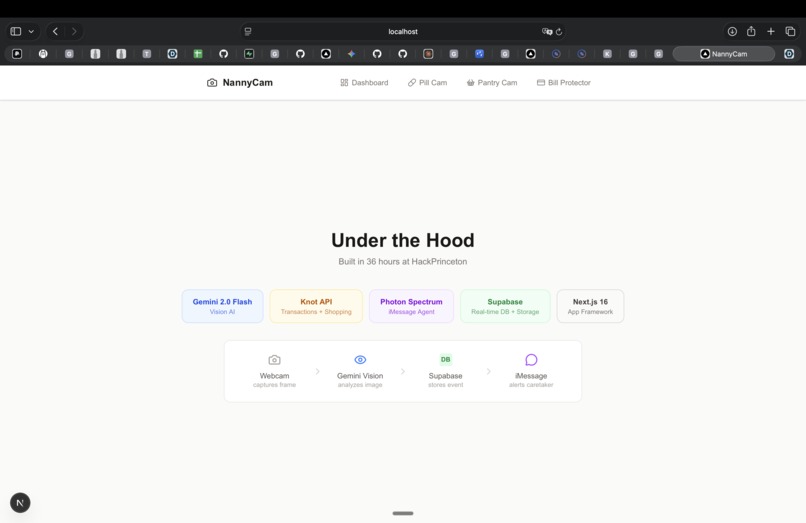806x523 pixels.
Task: Click the Next.js 16 card
Action: point(590,306)
